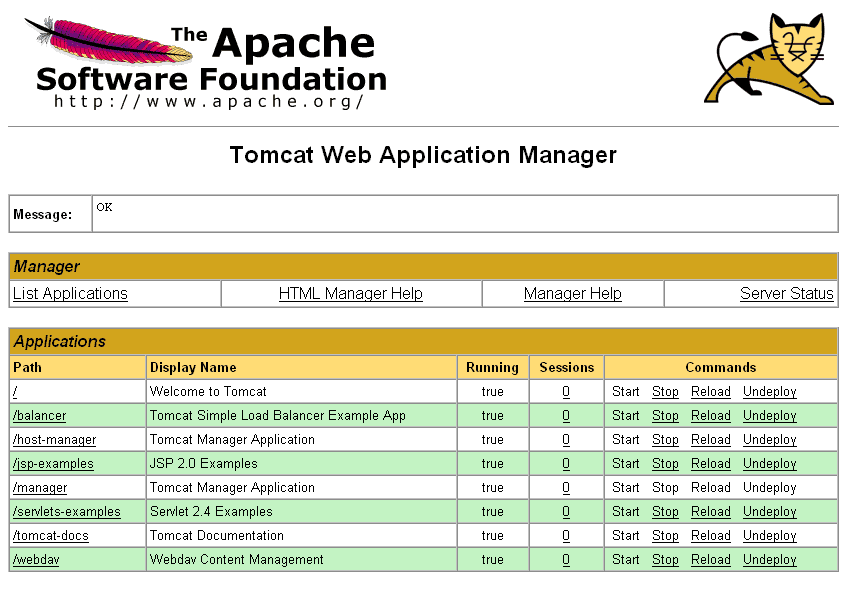Undeploy the /tomcat-docs application
847x589 pixels.
click(770, 536)
